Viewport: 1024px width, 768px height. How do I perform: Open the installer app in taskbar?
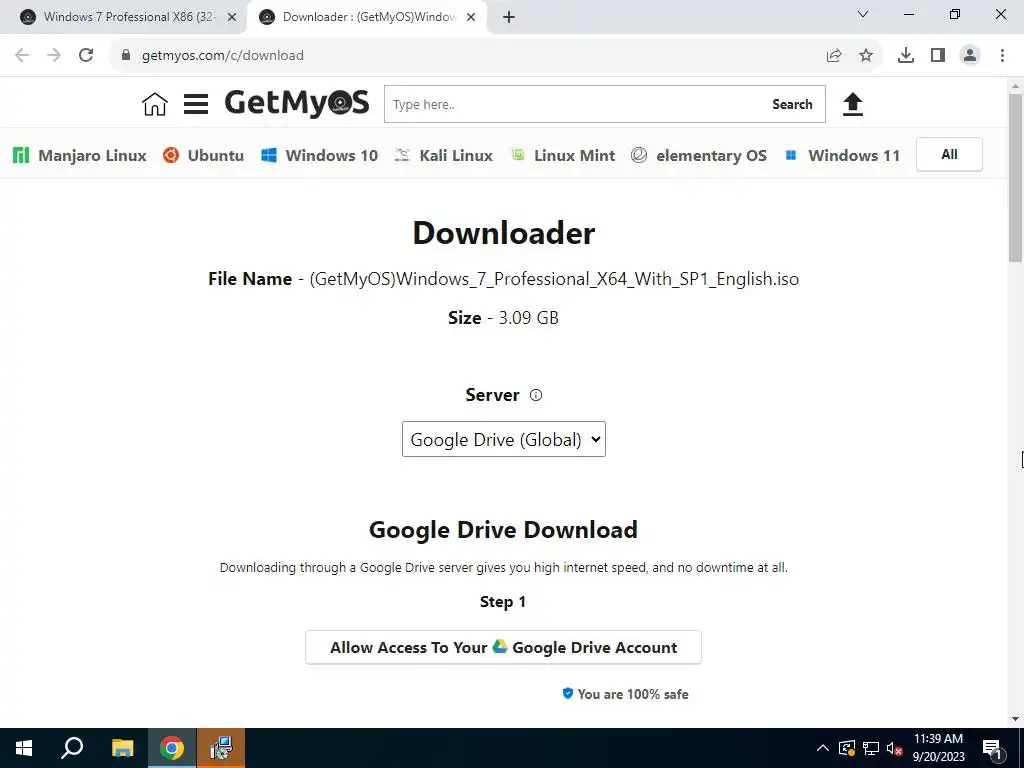click(x=221, y=748)
